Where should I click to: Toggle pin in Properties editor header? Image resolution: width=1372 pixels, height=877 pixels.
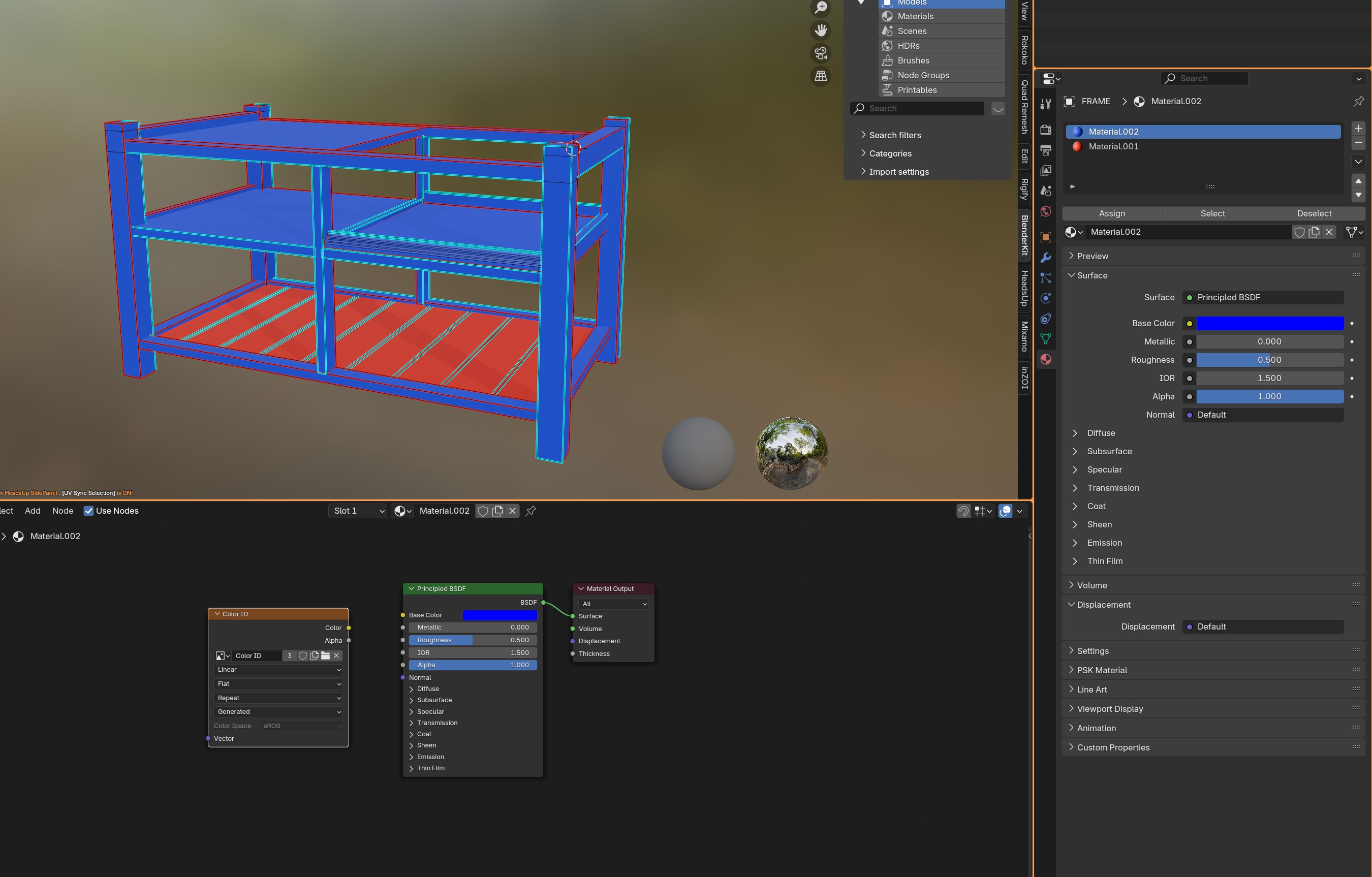pos(1359,102)
